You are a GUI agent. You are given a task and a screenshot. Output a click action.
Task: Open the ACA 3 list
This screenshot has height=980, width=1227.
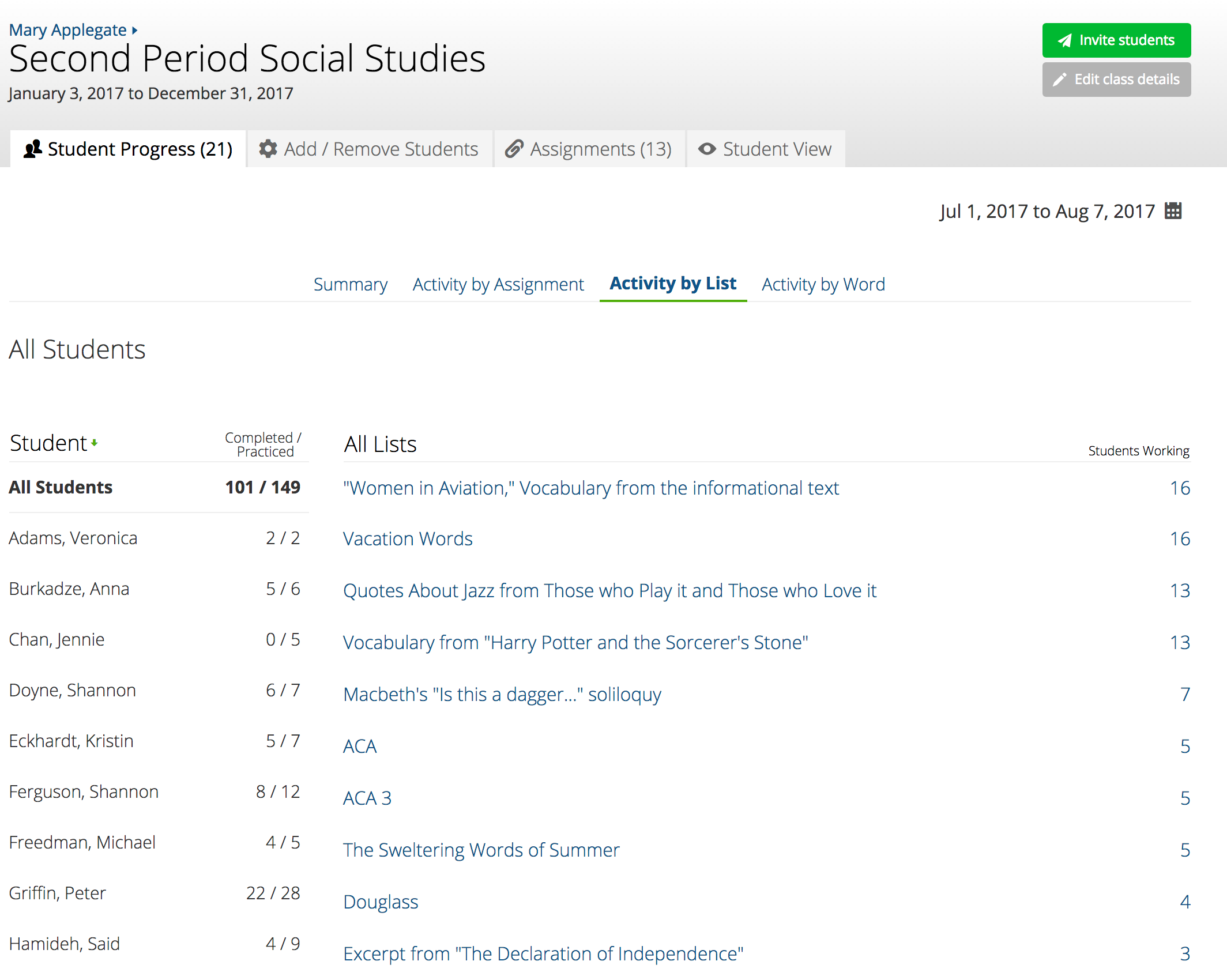point(367,798)
